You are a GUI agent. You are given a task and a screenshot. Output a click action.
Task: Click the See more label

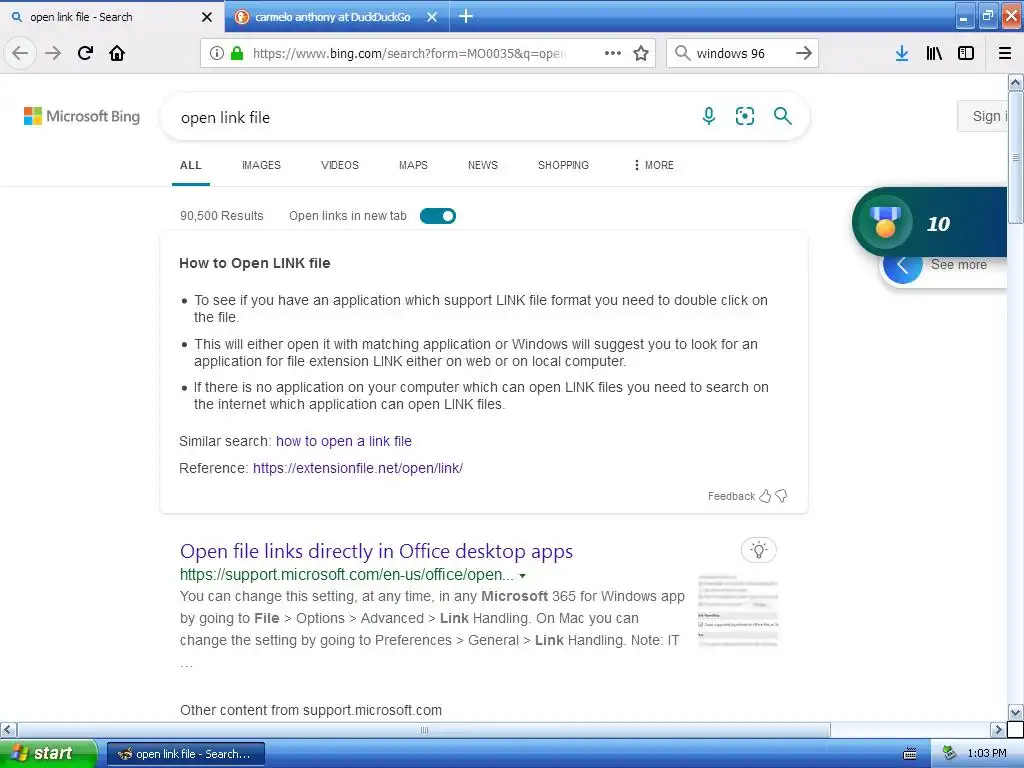point(959,264)
